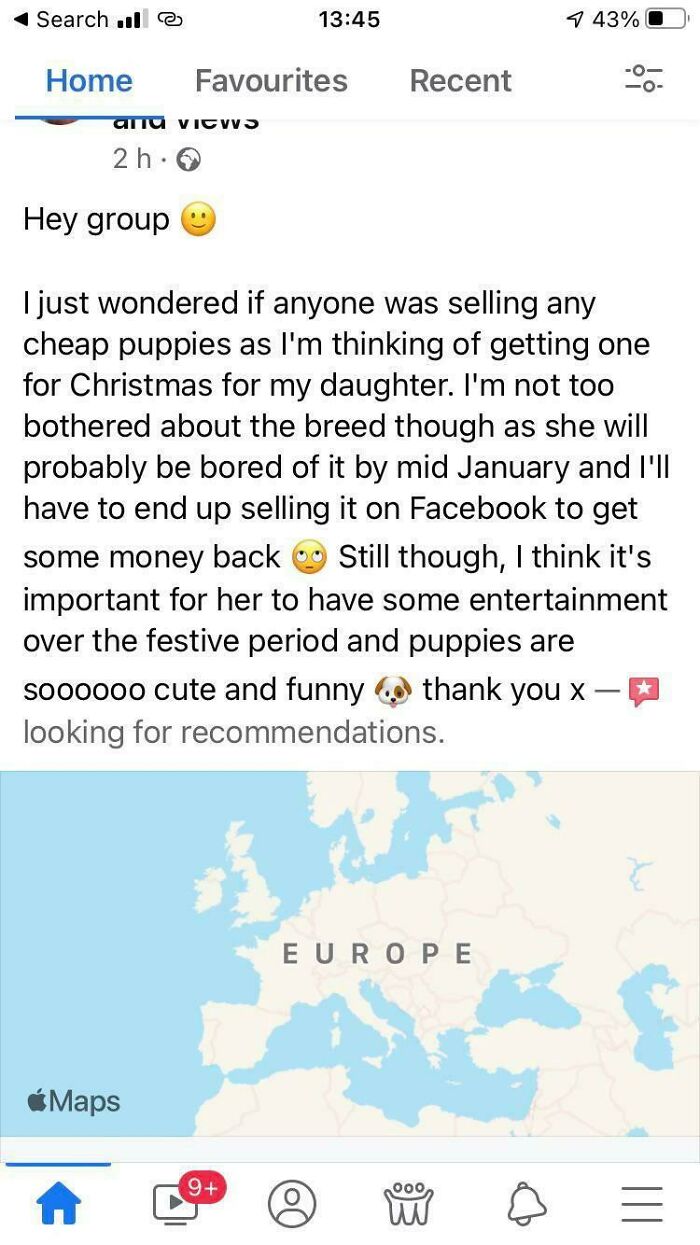Select the Video tab with 9+ badge

tap(176, 1204)
